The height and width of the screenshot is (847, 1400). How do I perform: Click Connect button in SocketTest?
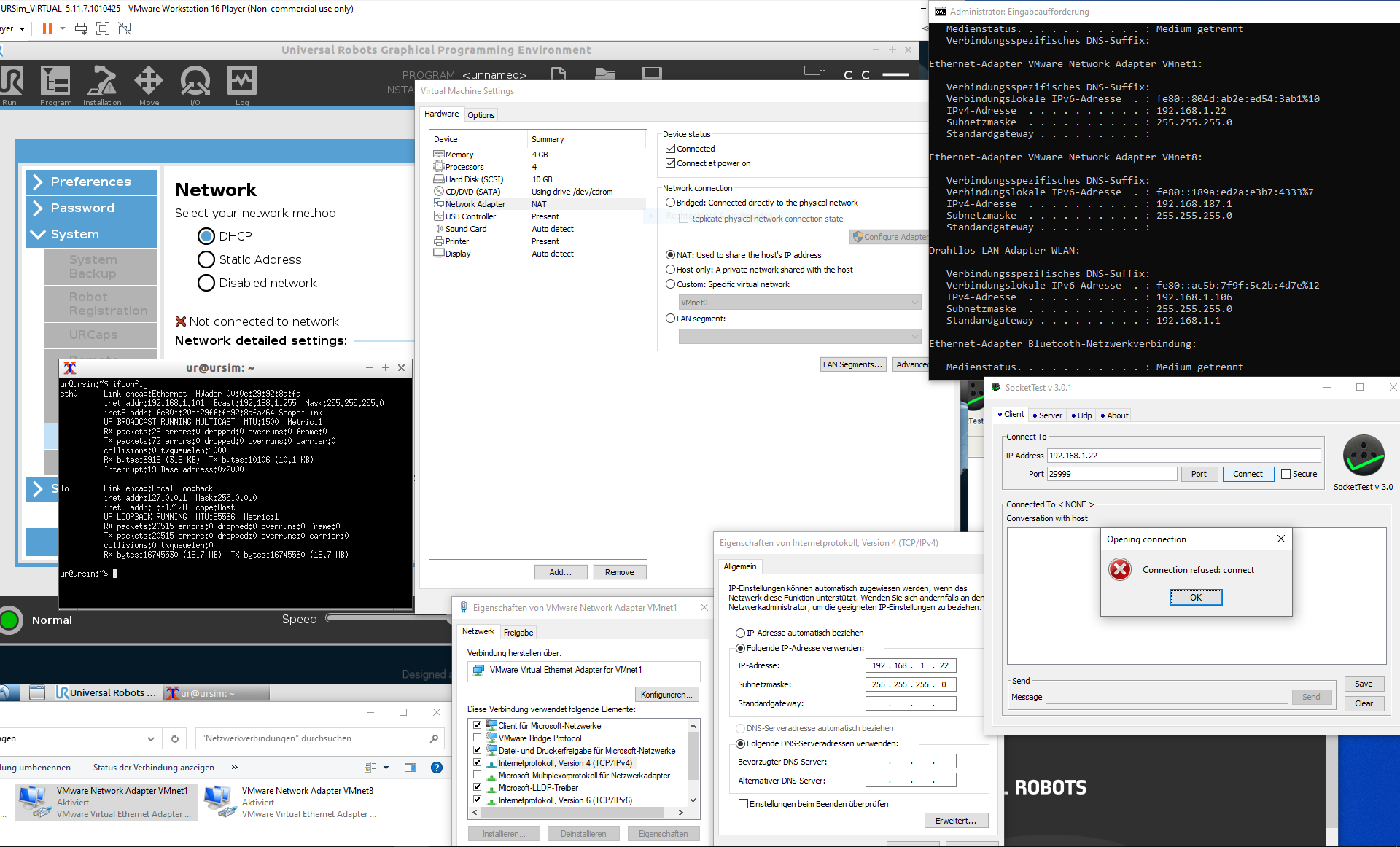[x=1248, y=474]
